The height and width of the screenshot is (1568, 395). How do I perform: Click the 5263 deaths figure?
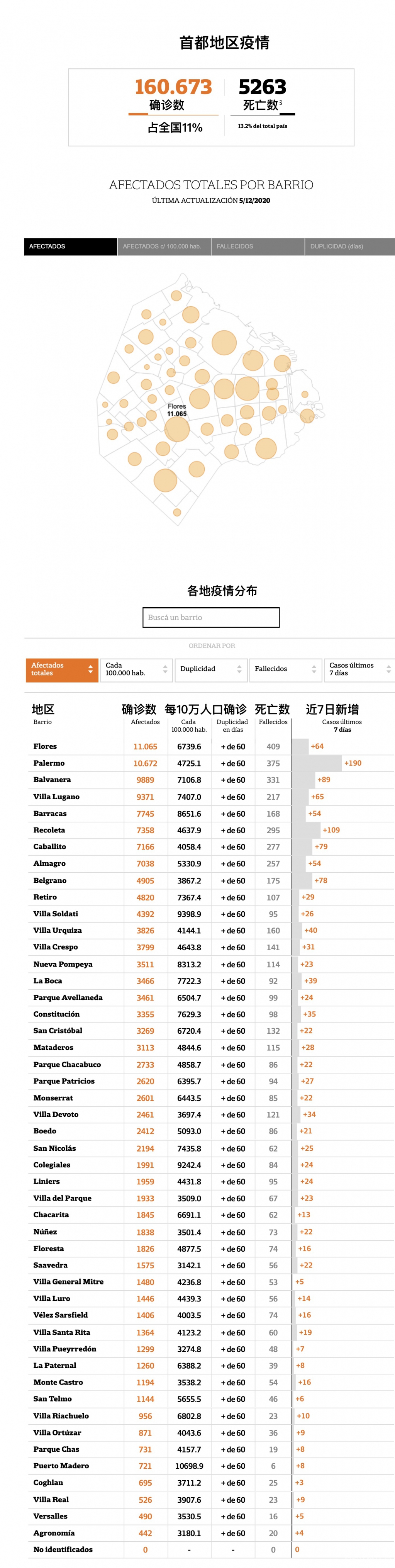click(x=262, y=87)
